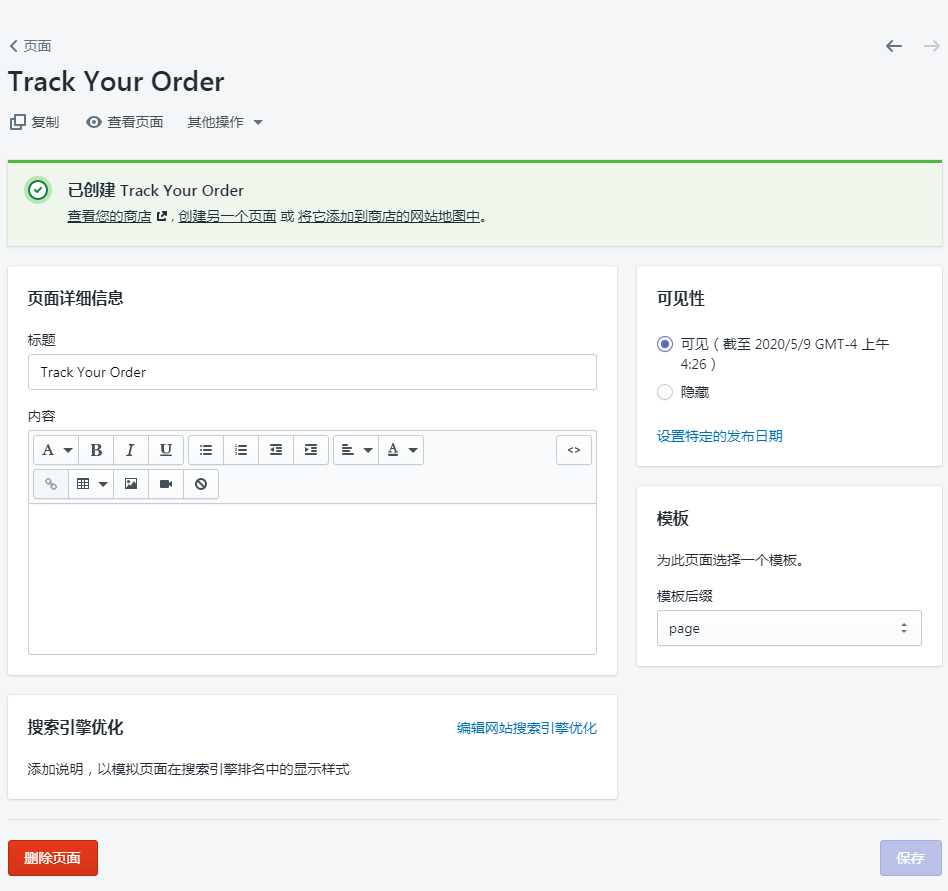
Task: Insert a bulleted list
Action: [206, 450]
